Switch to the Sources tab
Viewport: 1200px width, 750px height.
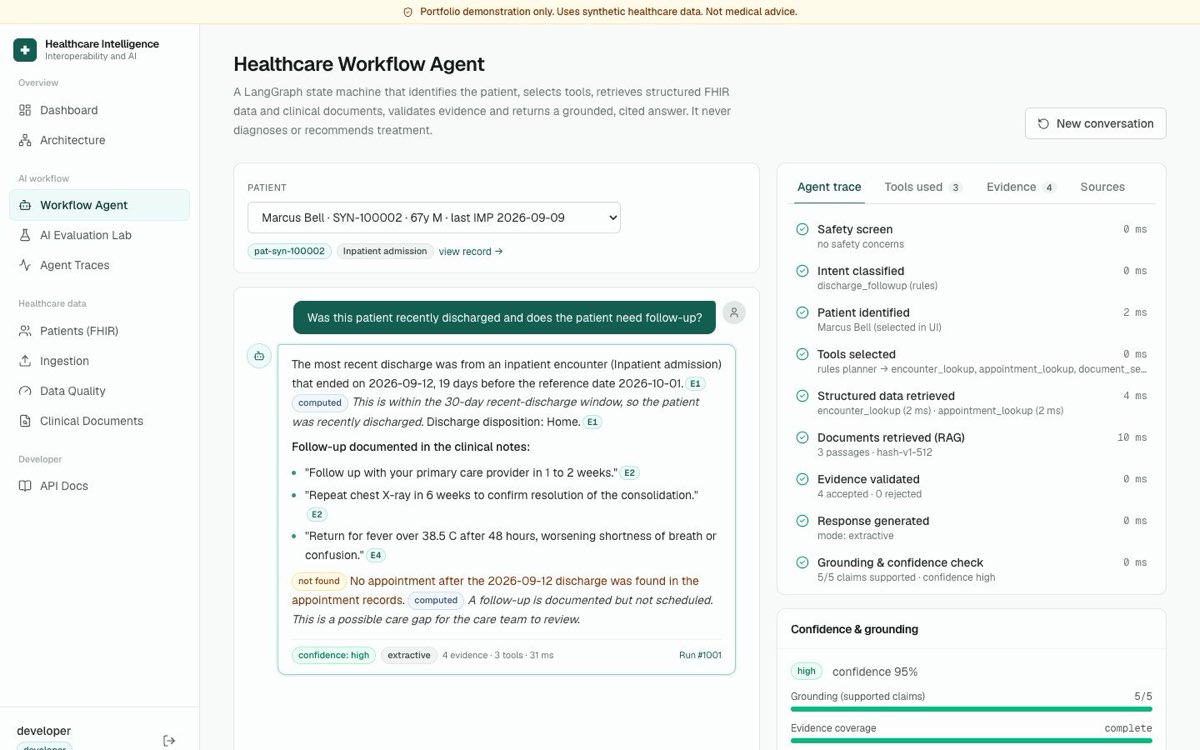(x=1102, y=187)
